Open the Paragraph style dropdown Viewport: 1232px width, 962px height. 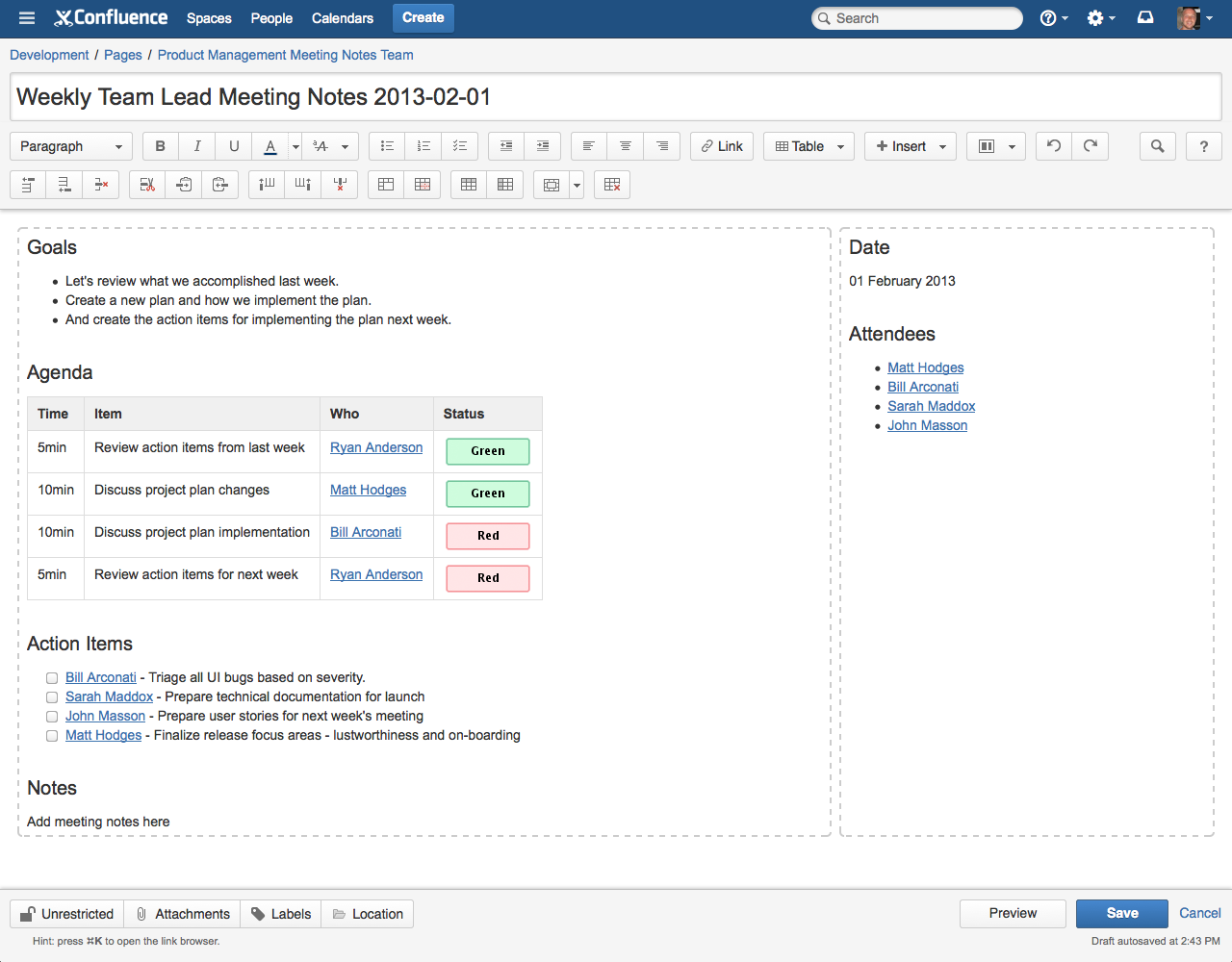(71, 146)
